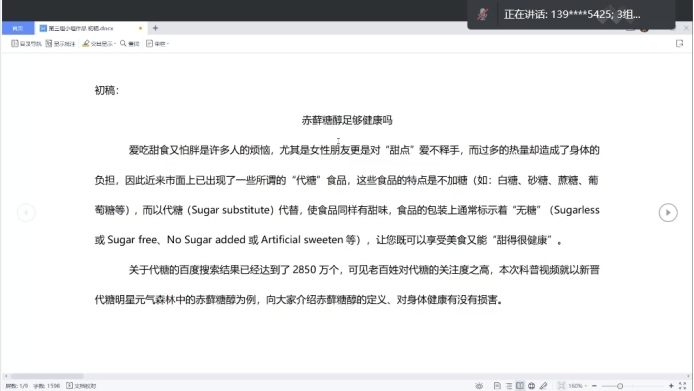Open a new tab with the plus button
Image resolution: width=694 pixels, height=391 pixels.
(x=155, y=28)
